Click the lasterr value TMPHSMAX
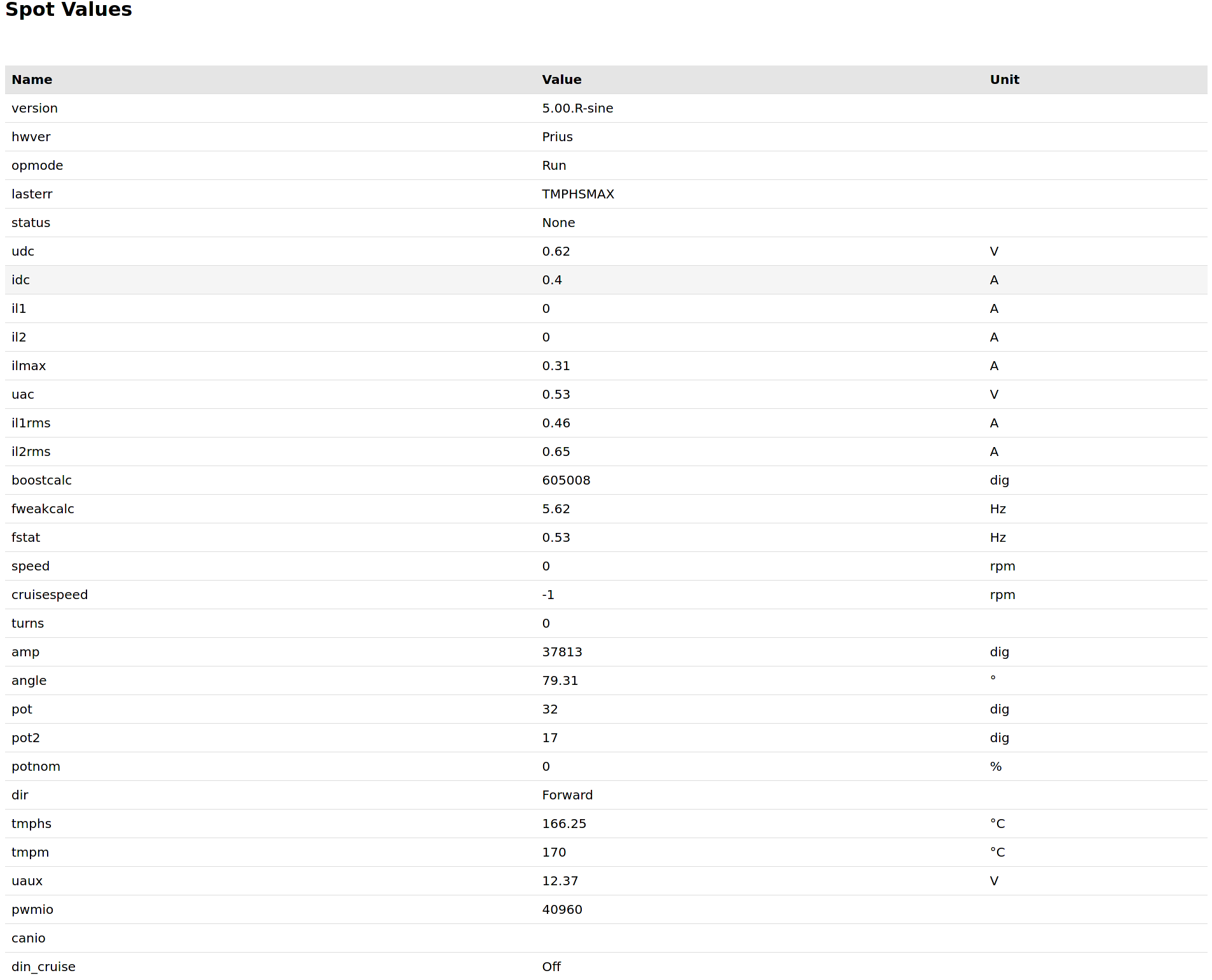 point(578,194)
